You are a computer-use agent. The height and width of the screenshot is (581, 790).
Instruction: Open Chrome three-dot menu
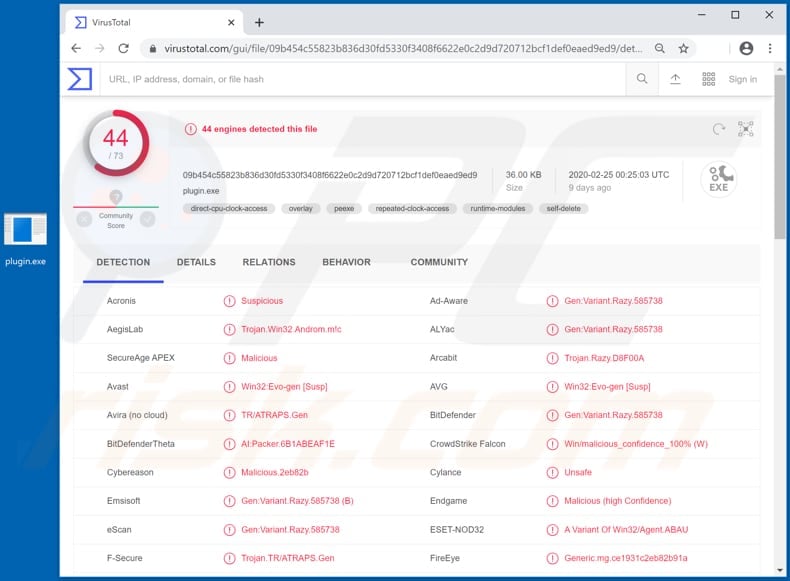pyautogui.click(x=770, y=48)
